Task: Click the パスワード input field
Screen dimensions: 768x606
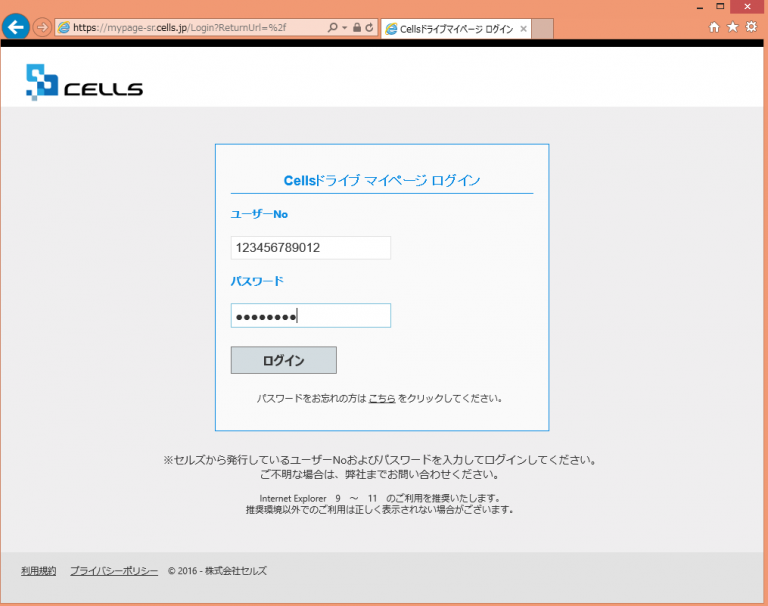Action: [310, 316]
